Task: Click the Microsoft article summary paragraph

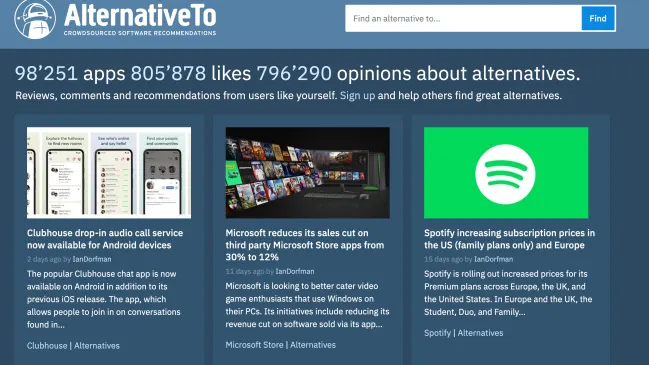Action: 308,305
